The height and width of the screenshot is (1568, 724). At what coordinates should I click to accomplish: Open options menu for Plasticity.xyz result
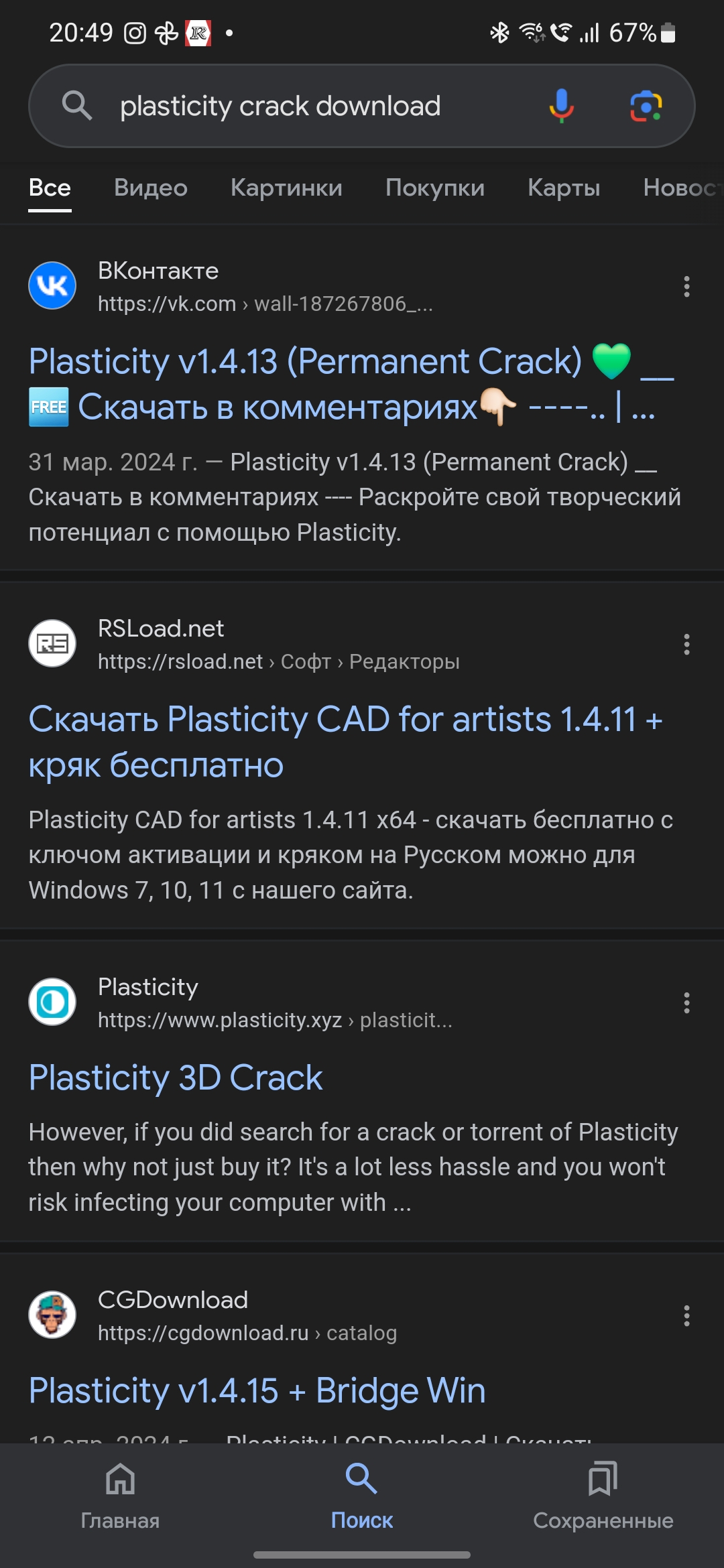point(686,1003)
